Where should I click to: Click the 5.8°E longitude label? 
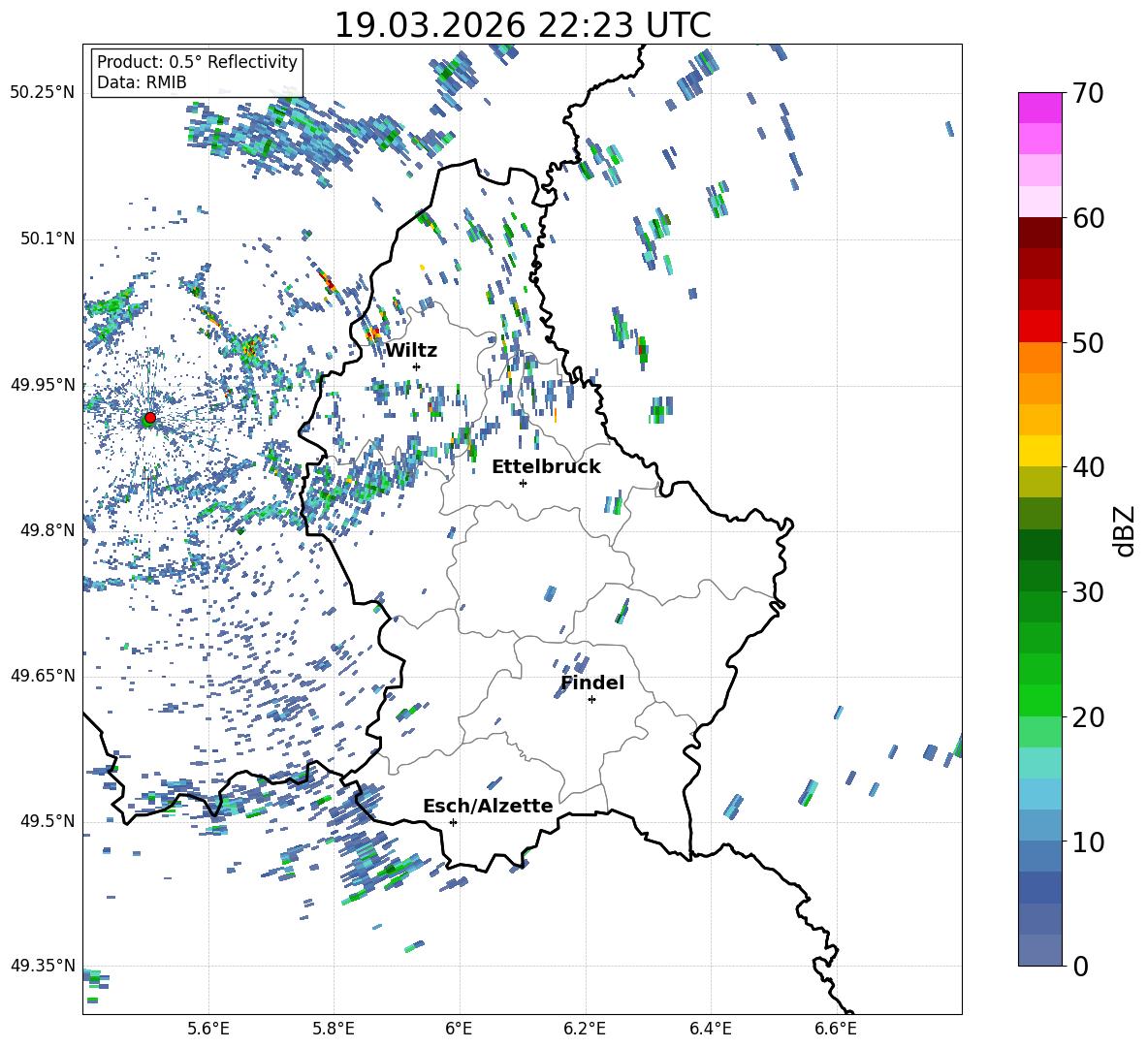tap(334, 1029)
